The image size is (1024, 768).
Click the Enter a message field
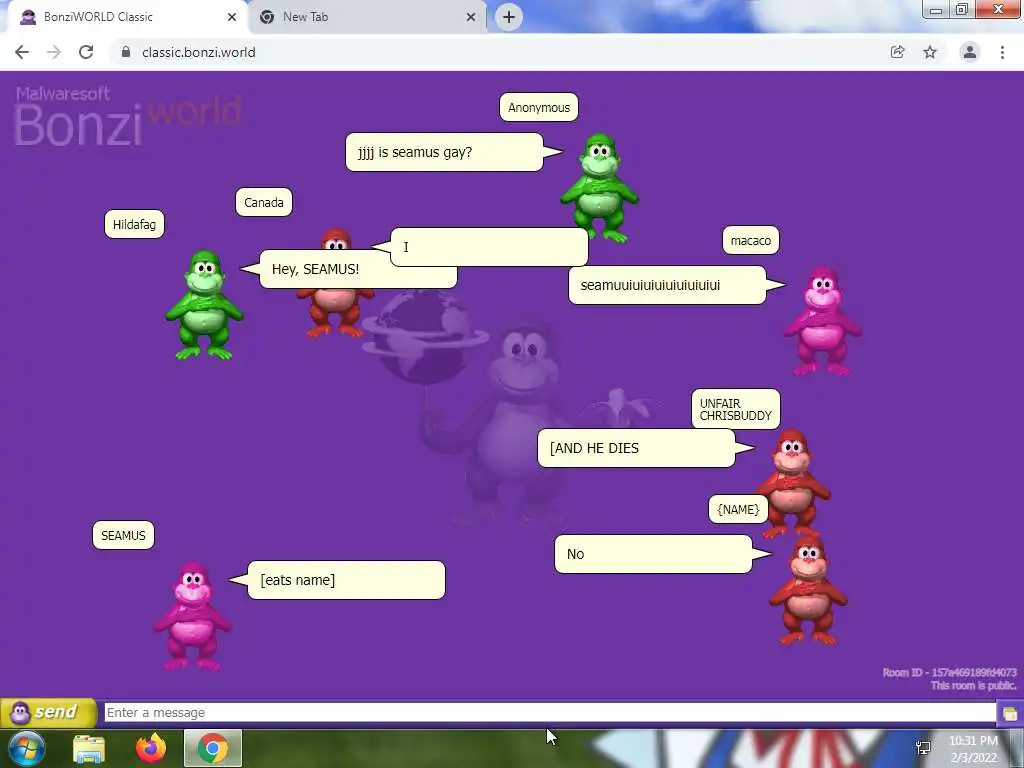[x=550, y=712]
